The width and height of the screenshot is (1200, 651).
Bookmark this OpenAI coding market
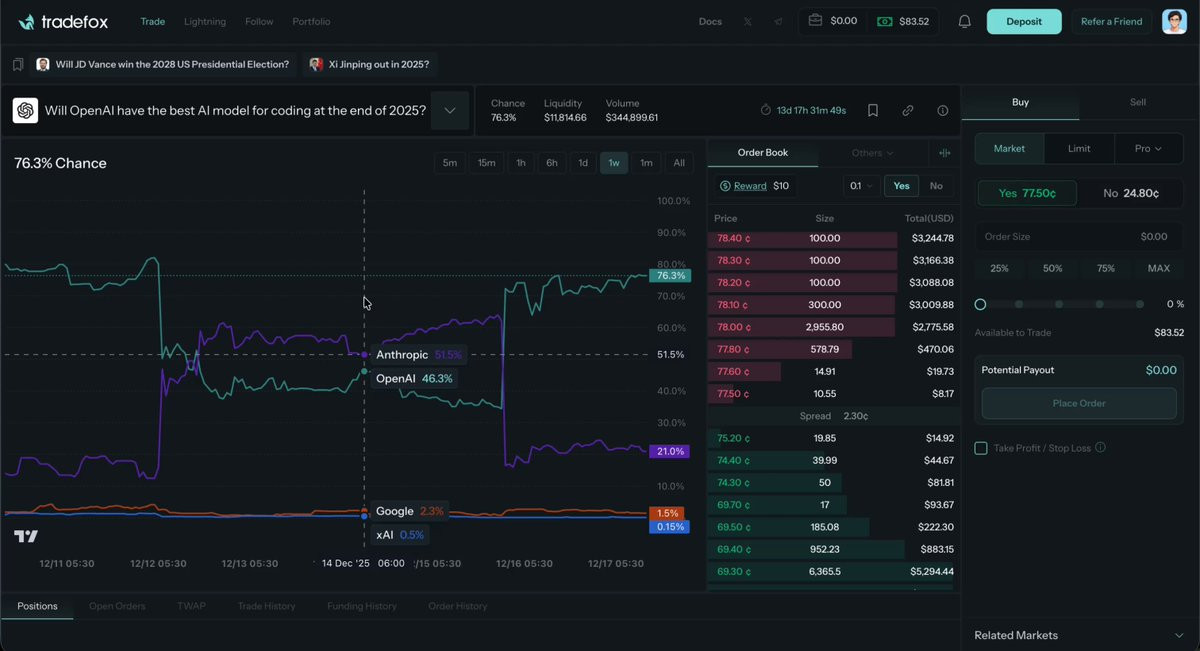coord(873,110)
